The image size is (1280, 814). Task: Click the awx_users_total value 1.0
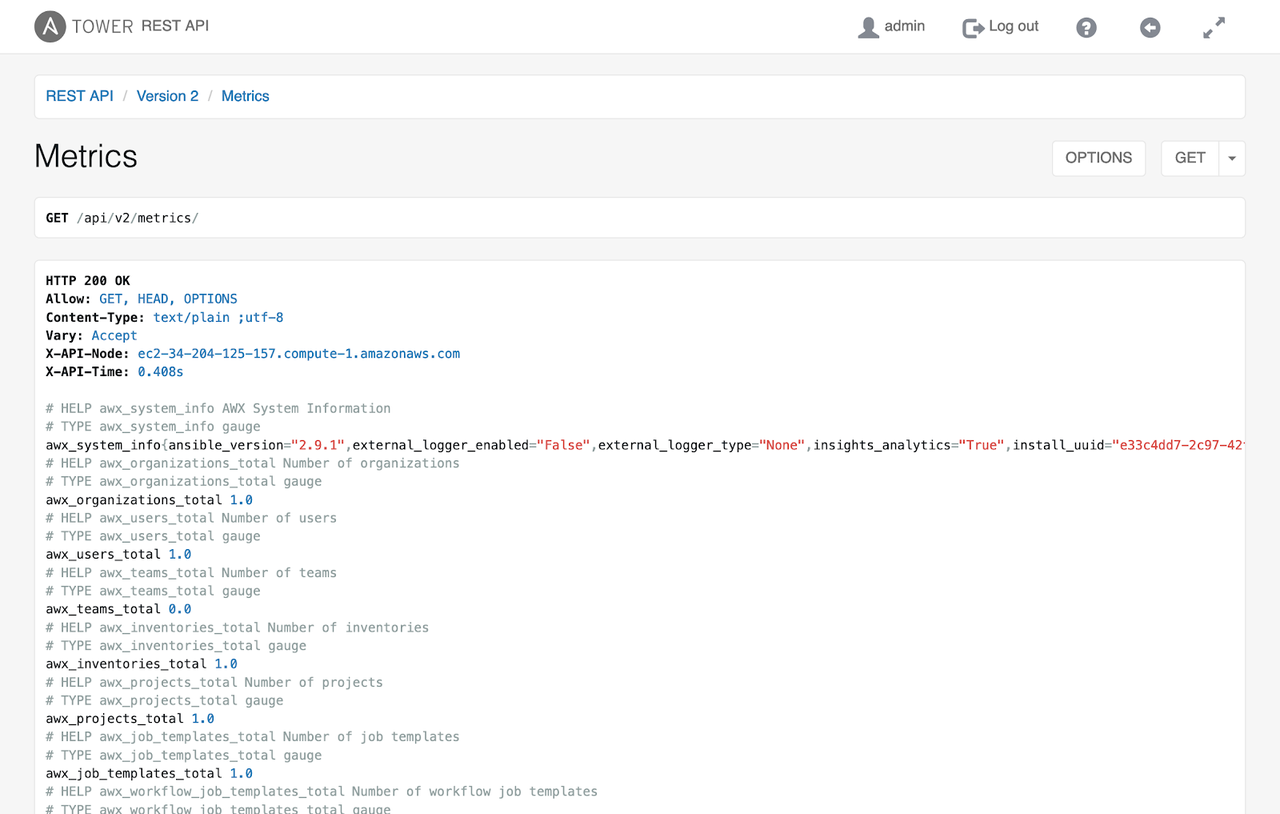pos(180,554)
